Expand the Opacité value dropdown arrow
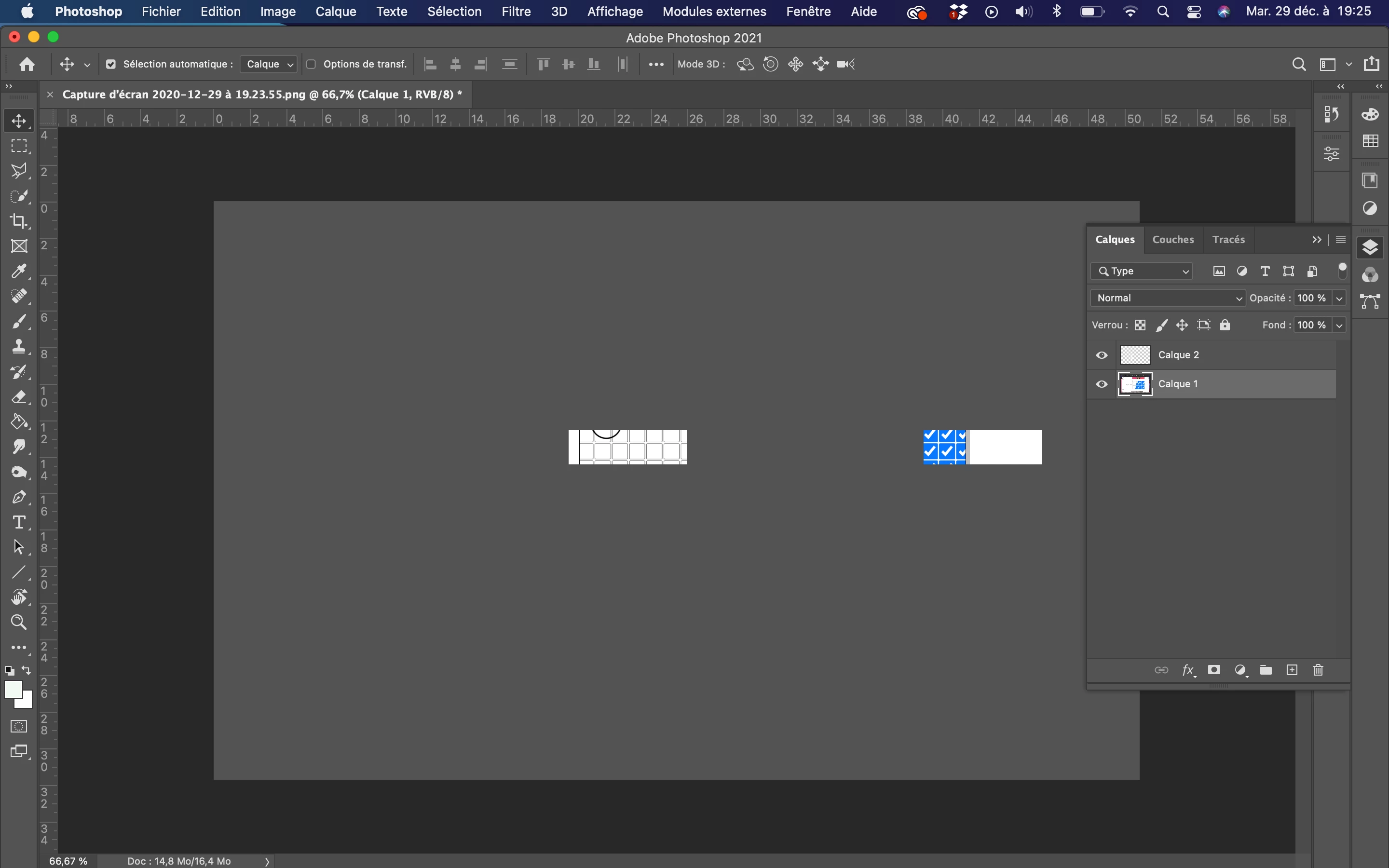Image resolution: width=1389 pixels, height=868 pixels. coord(1339,298)
